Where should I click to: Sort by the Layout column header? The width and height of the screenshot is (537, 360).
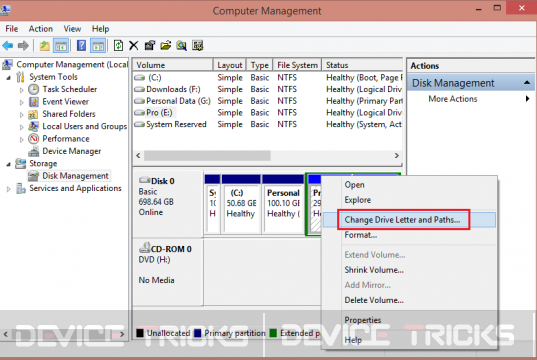tap(230, 65)
